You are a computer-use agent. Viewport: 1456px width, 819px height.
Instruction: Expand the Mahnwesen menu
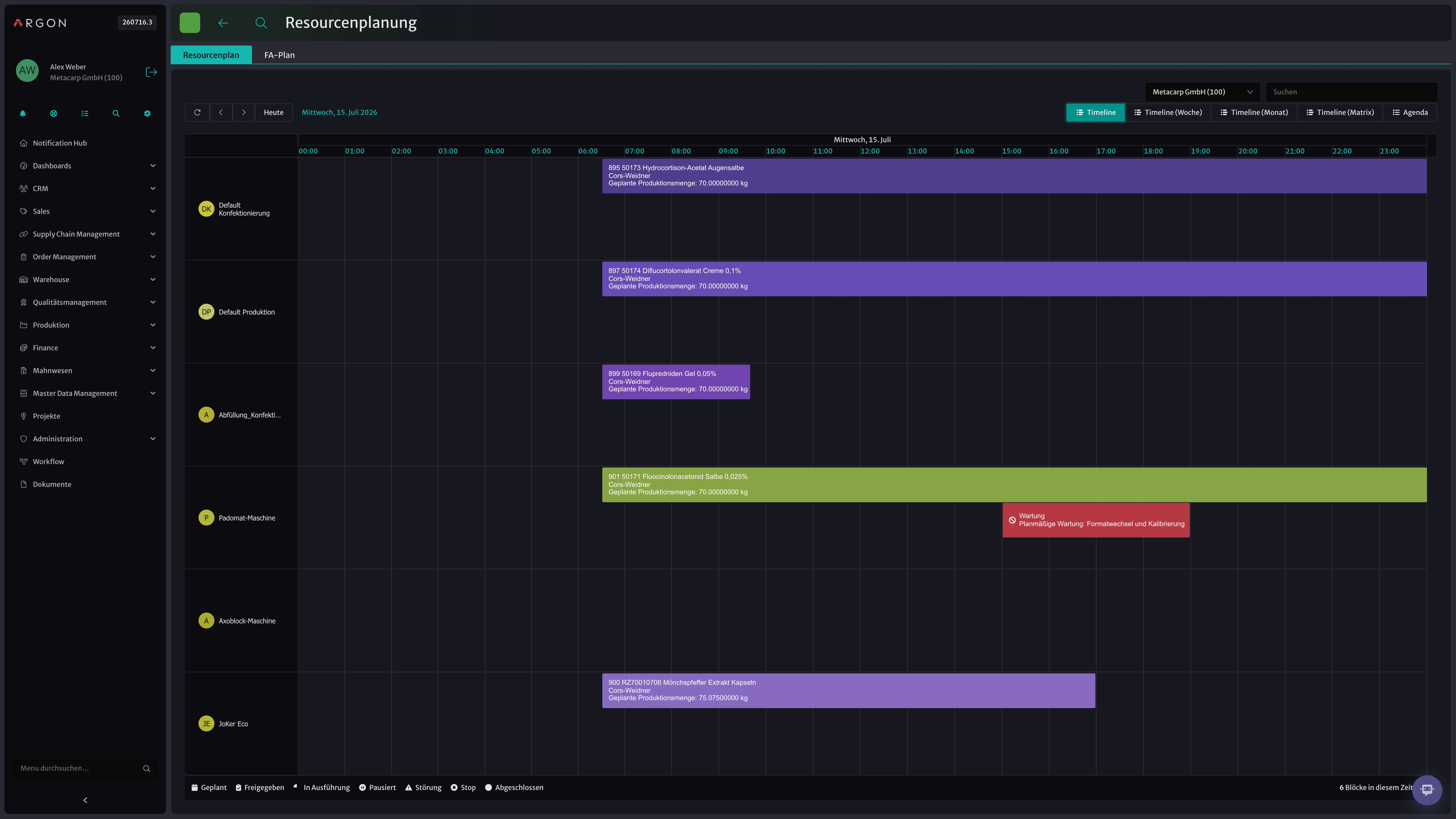click(85, 371)
